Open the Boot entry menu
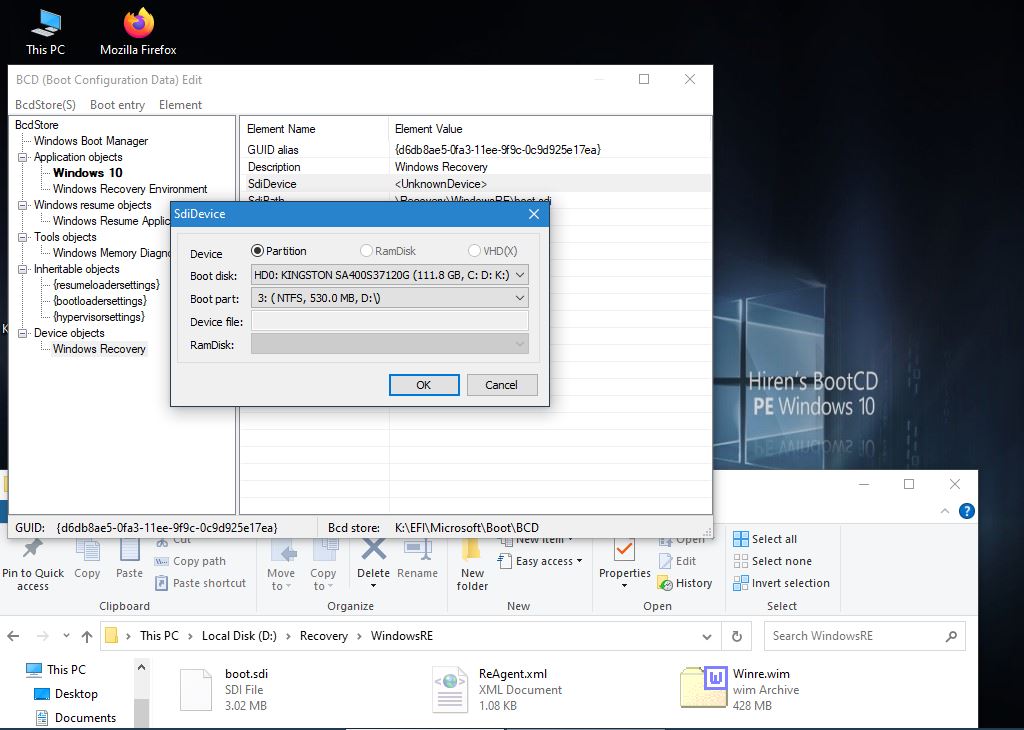 117,105
